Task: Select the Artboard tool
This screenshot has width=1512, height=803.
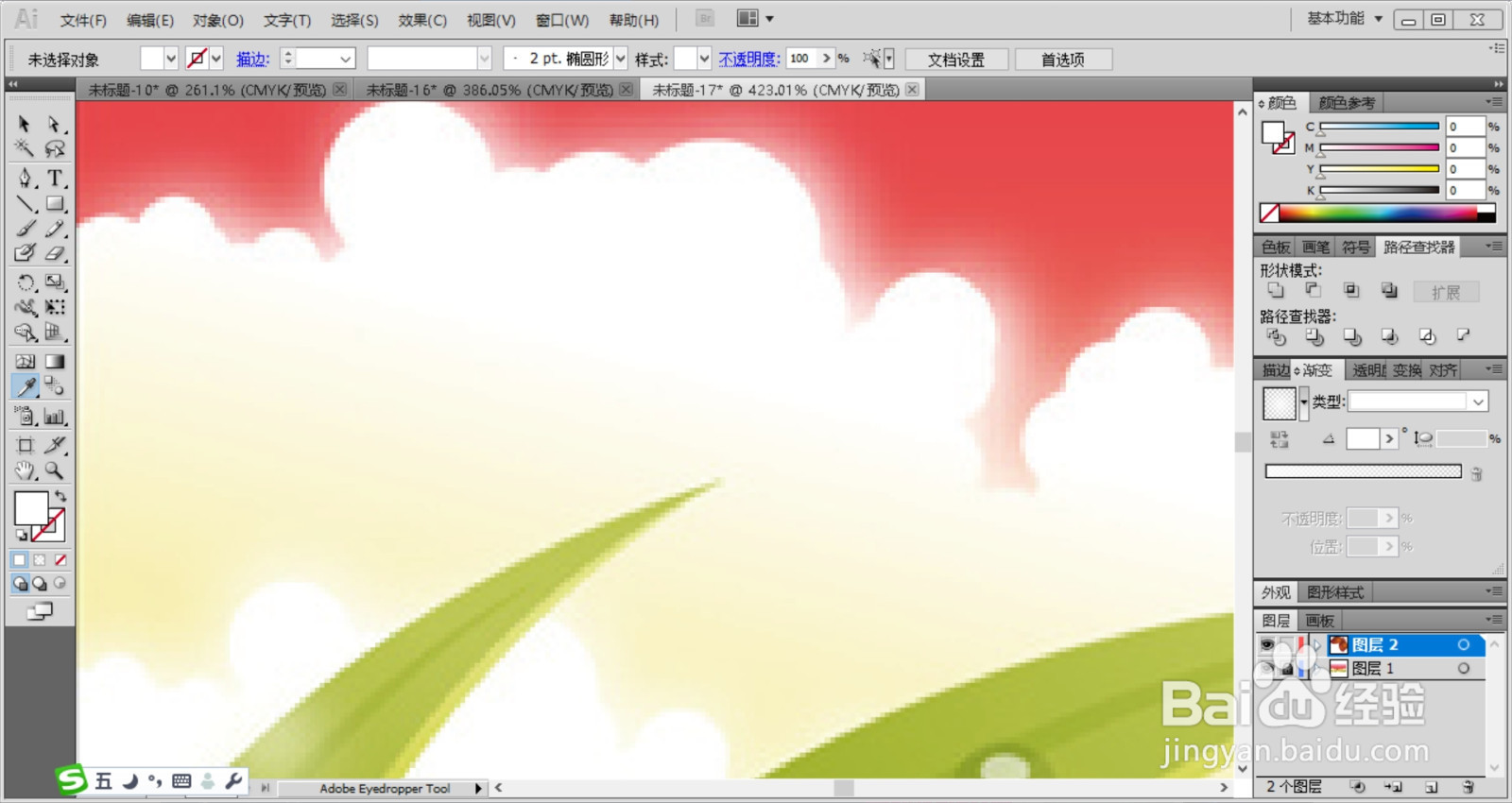Action: [x=25, y=445]
